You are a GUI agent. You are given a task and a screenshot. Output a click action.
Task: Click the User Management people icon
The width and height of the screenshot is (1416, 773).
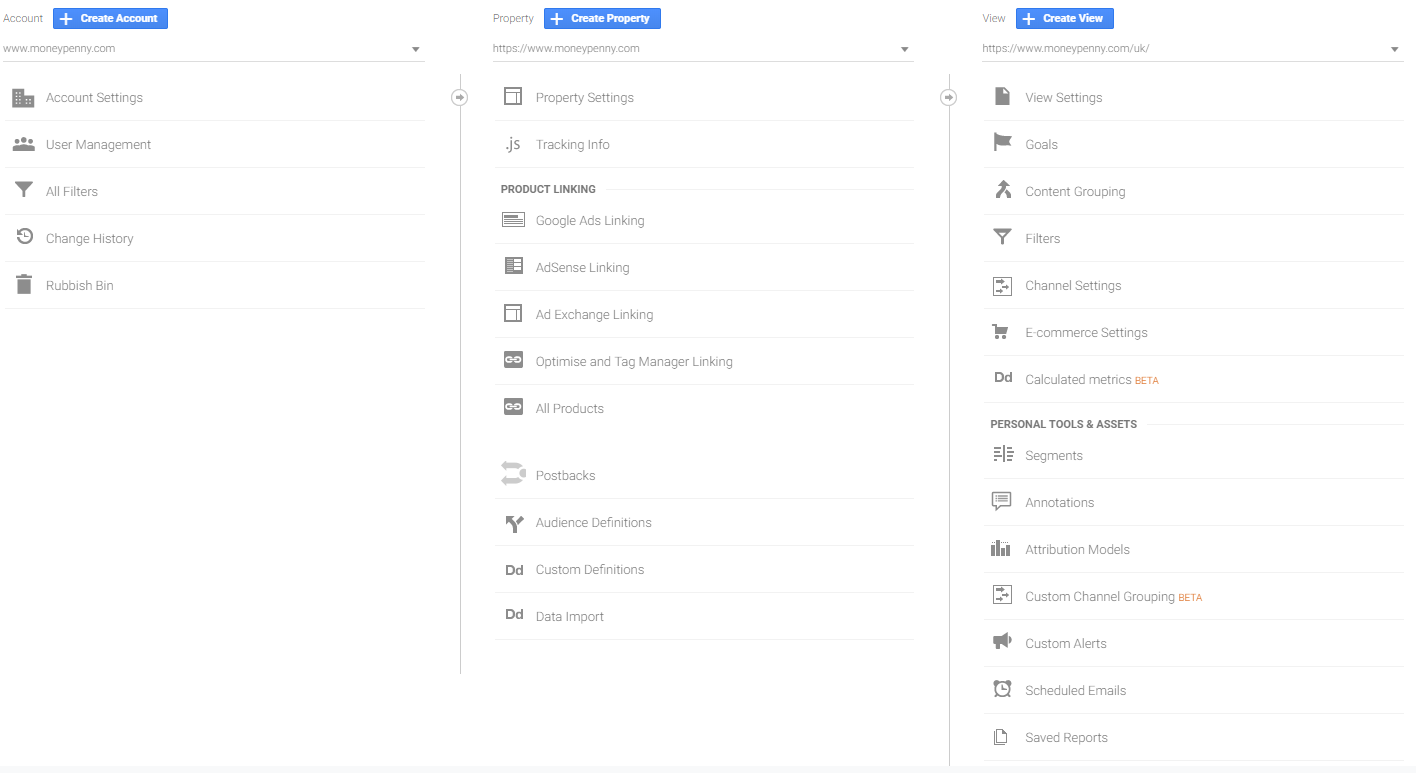coord(23,144)
